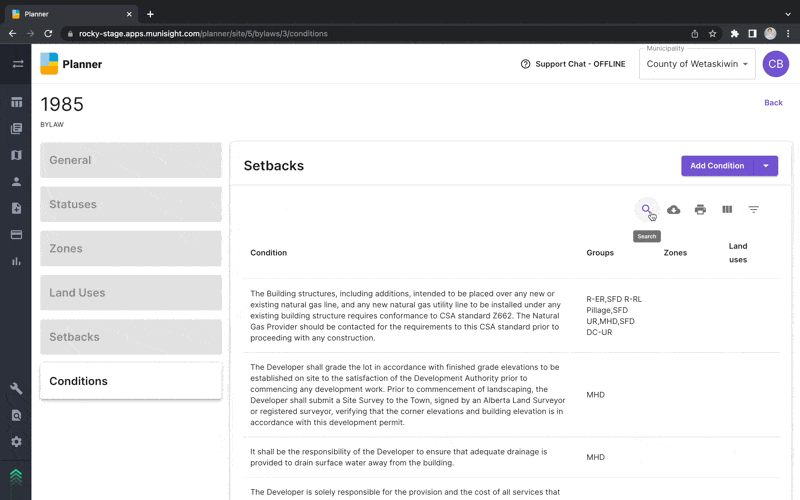Select the Conditions tab
Image resolution: width=800 pixels, height=500 pixels.
click(x=131, y=381)
